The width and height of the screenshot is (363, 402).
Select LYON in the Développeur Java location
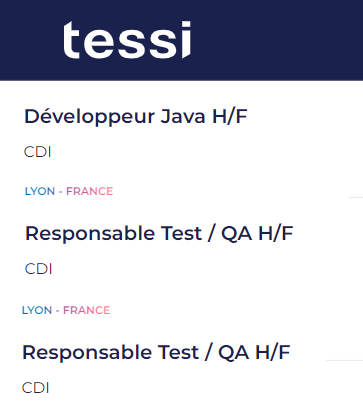(40, 191)
